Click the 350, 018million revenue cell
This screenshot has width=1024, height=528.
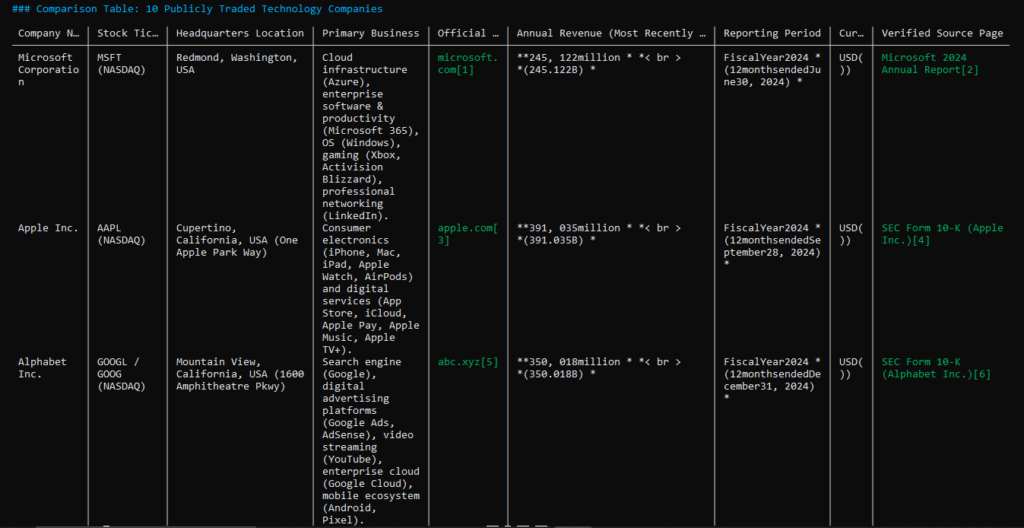coord(599,368)
